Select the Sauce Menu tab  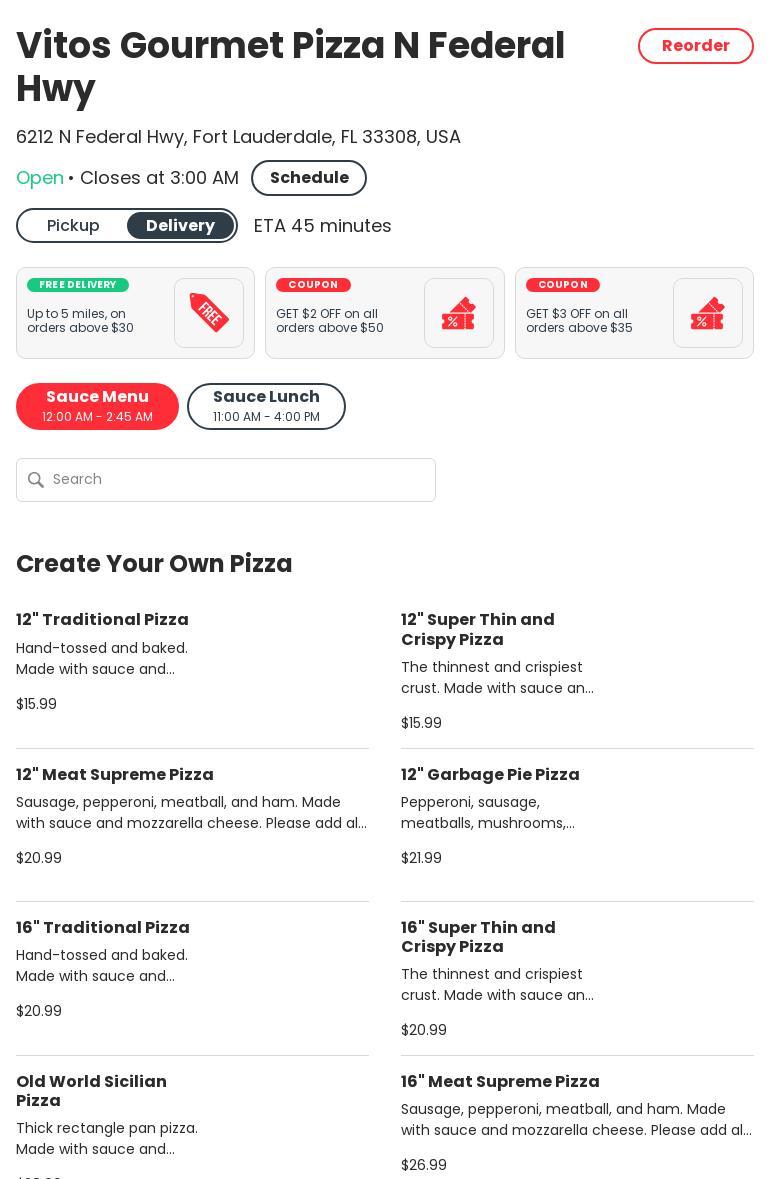[x=97, y=406]
